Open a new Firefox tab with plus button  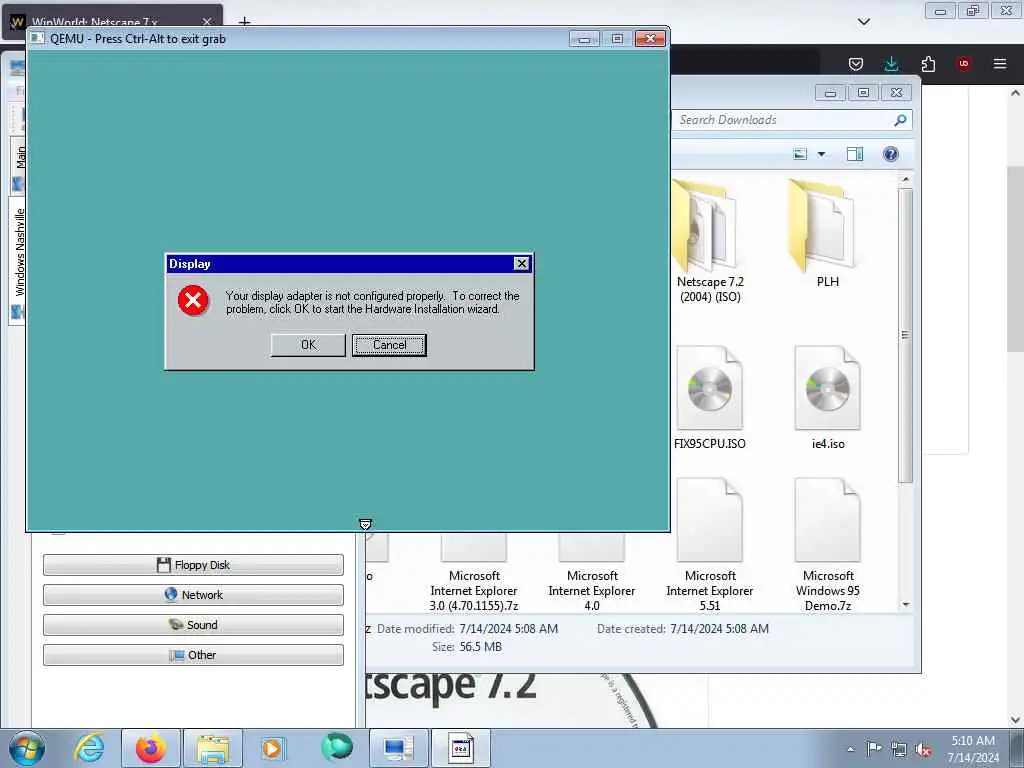(x=244, y=22)
